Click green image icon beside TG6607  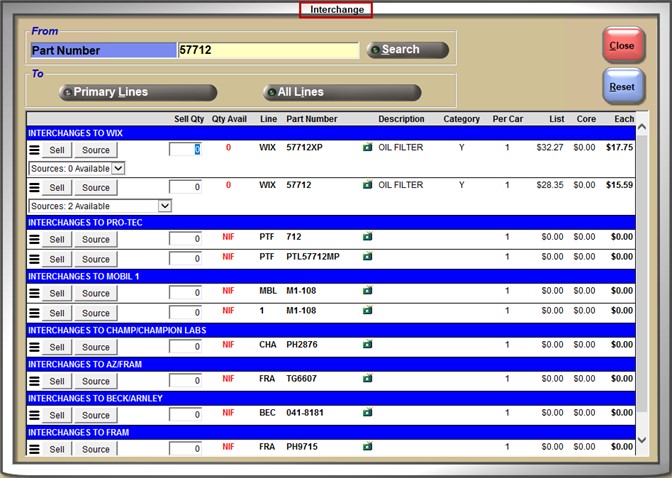tap(367, 379)
